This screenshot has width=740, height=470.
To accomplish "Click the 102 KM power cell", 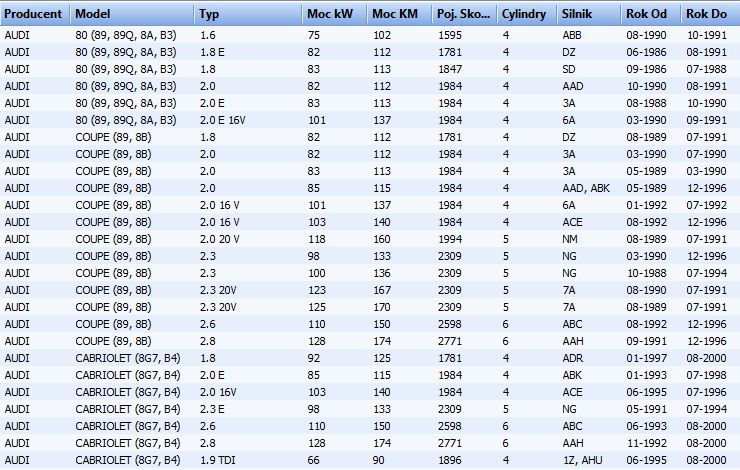I will pos(382,35).
